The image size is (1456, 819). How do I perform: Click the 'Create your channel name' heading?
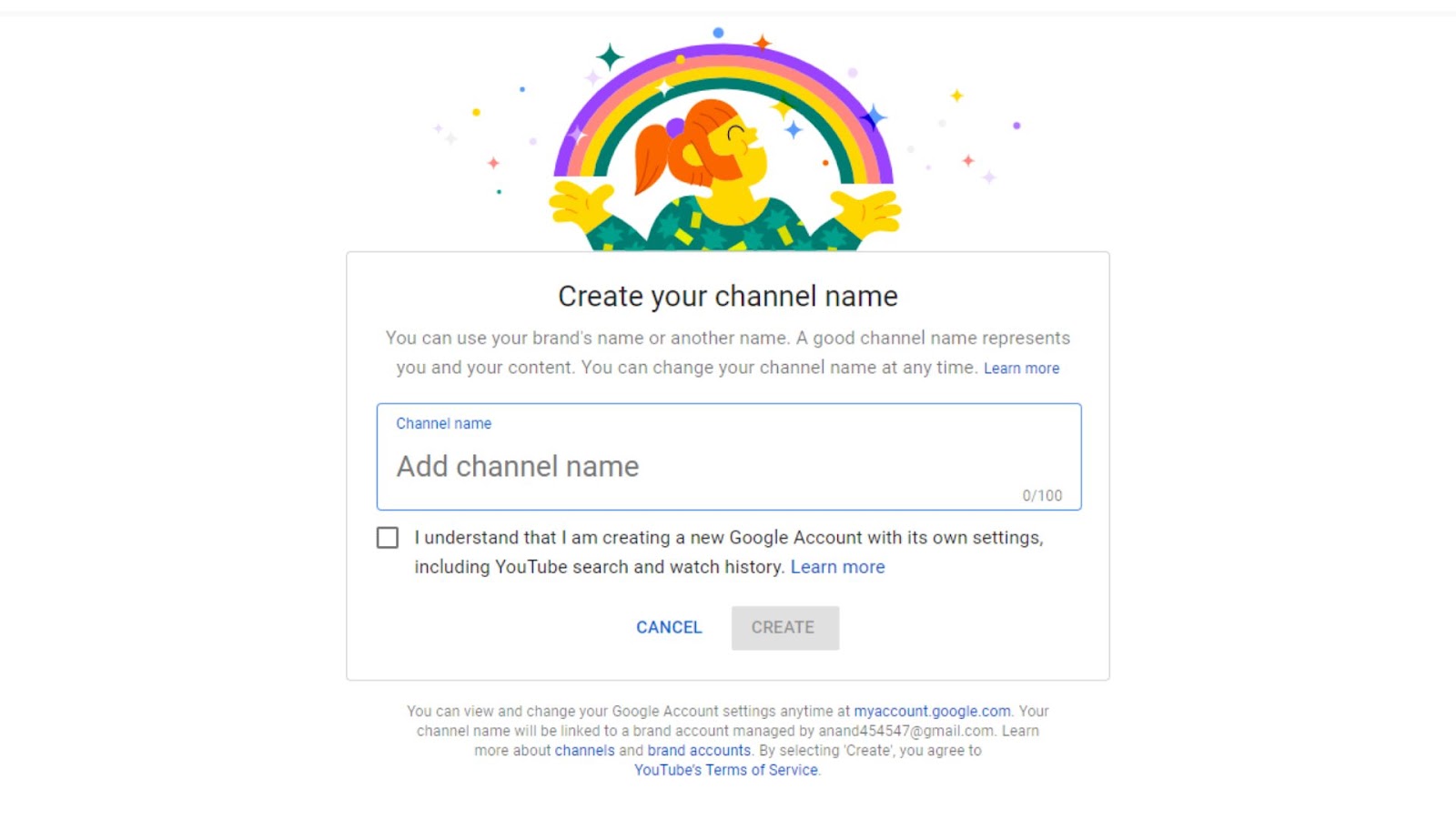pyautogui.click(x=728, y=297)
